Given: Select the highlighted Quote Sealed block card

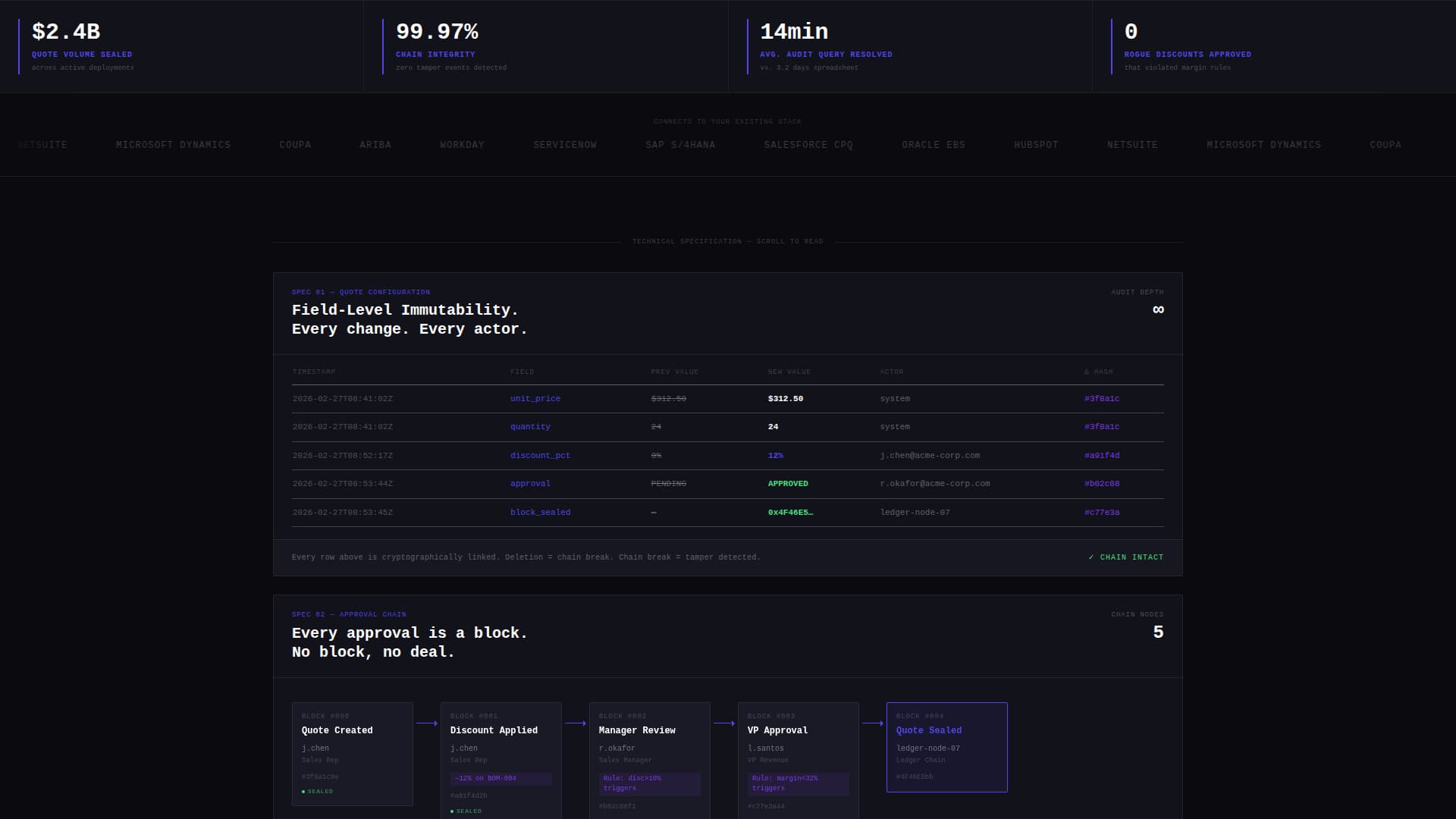Looking at the screenshot, I should (947, 747).
